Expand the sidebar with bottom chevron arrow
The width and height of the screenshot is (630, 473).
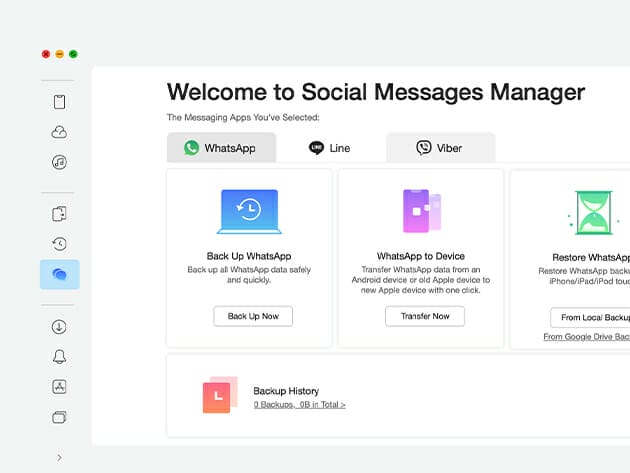coord(59,457)
